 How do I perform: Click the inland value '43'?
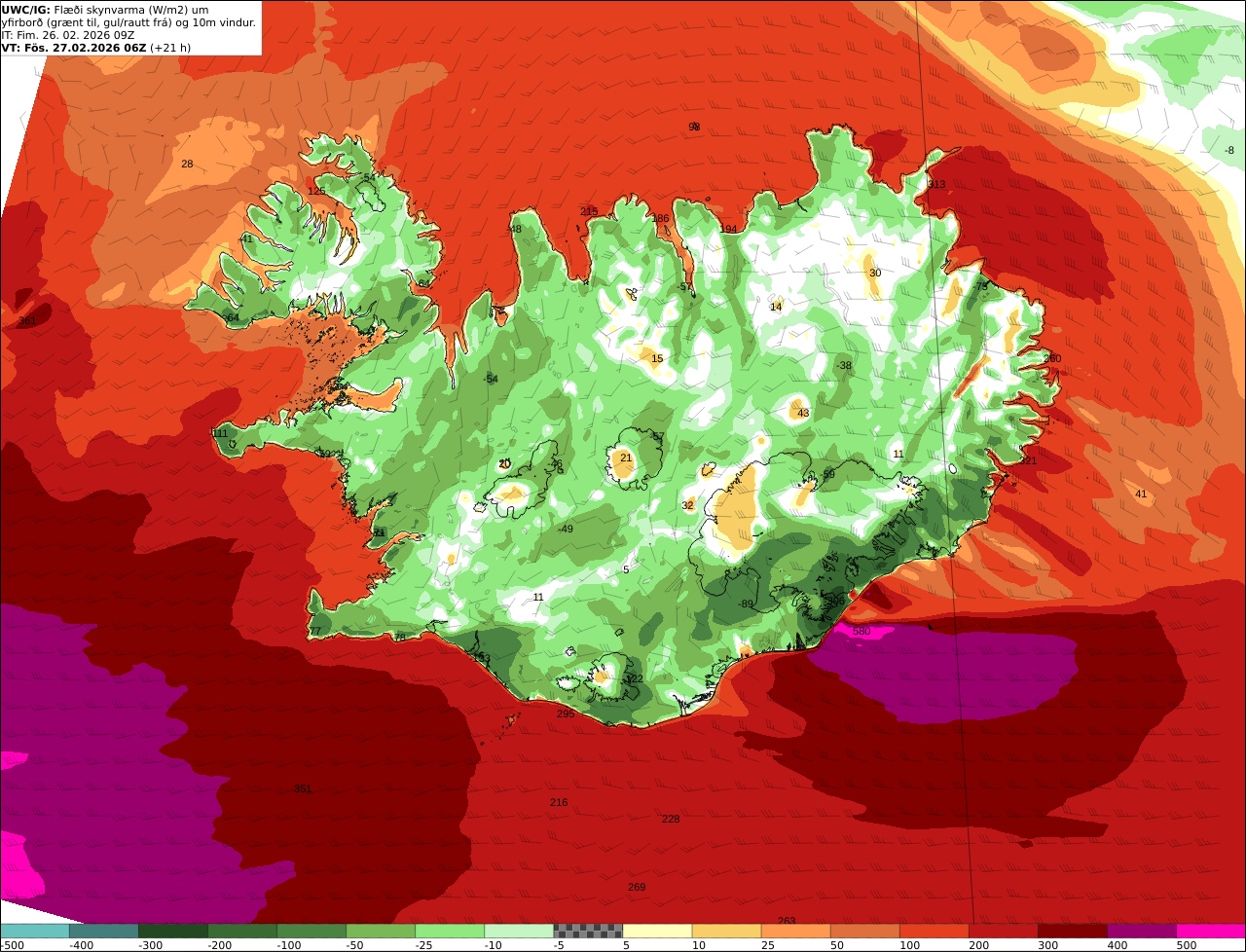tap(803, 413)
